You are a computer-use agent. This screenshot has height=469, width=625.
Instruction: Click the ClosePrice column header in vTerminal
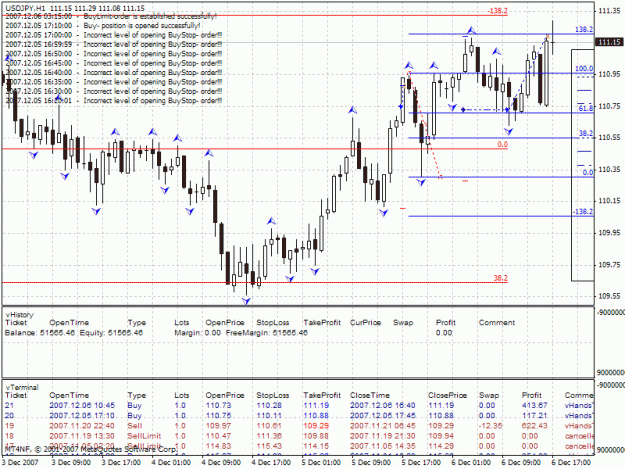pyautogui.click(x=447, y=395)
